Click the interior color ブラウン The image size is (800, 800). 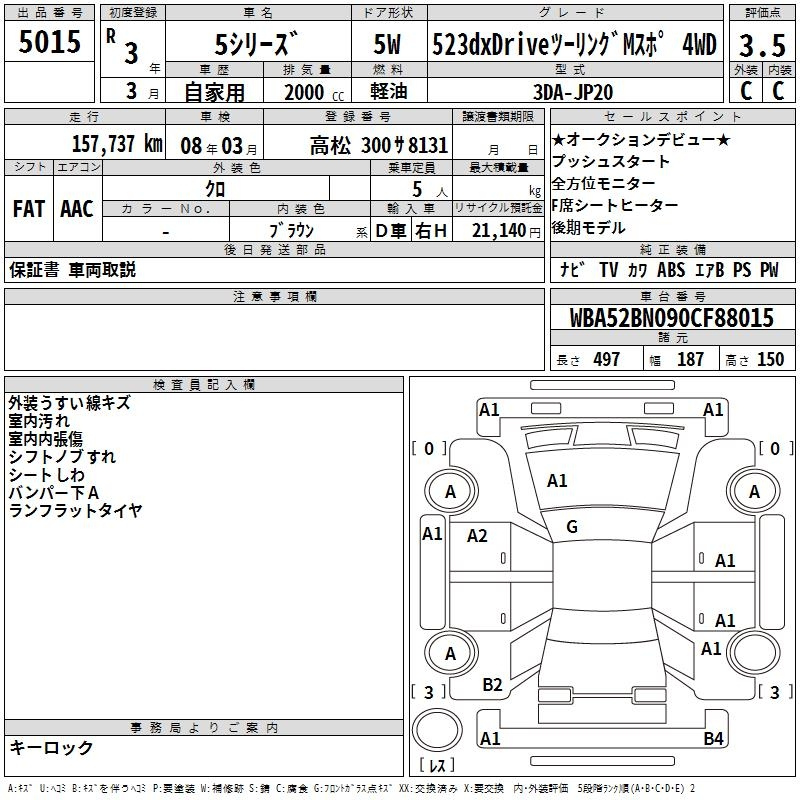pos(291,231)
